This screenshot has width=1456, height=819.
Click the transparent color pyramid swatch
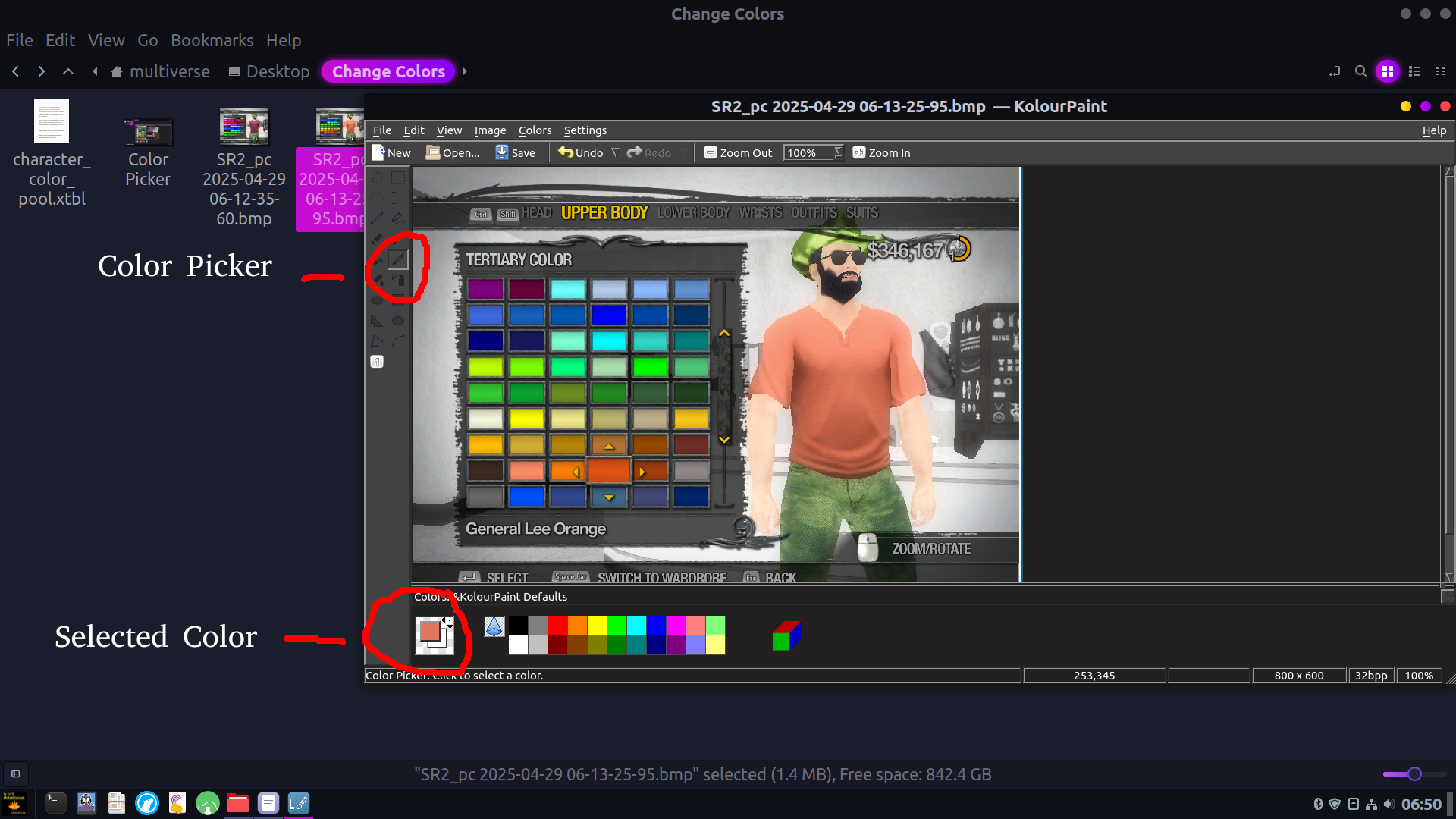point(494,626)
